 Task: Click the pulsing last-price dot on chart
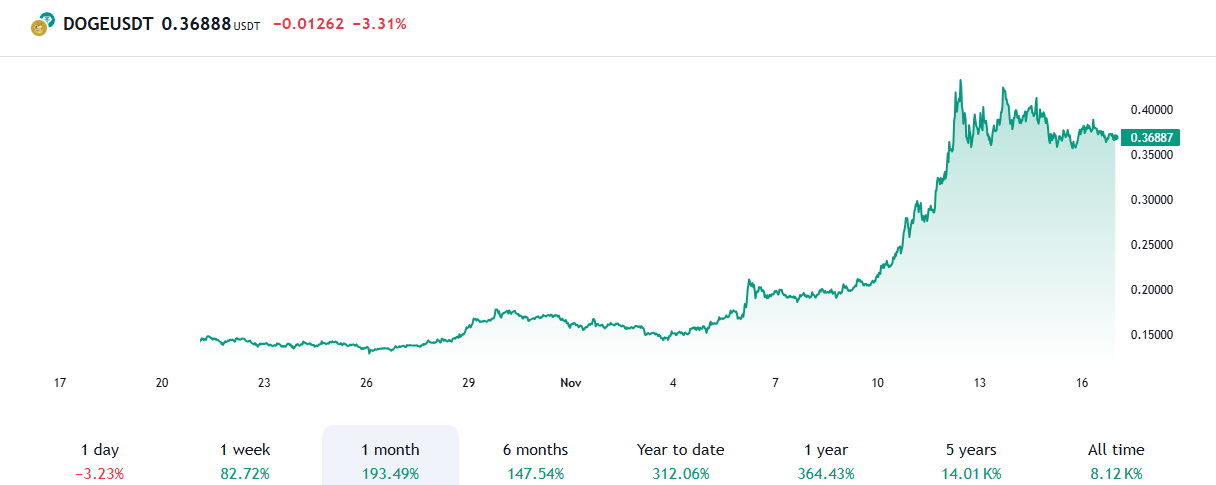click(1115, 138)
